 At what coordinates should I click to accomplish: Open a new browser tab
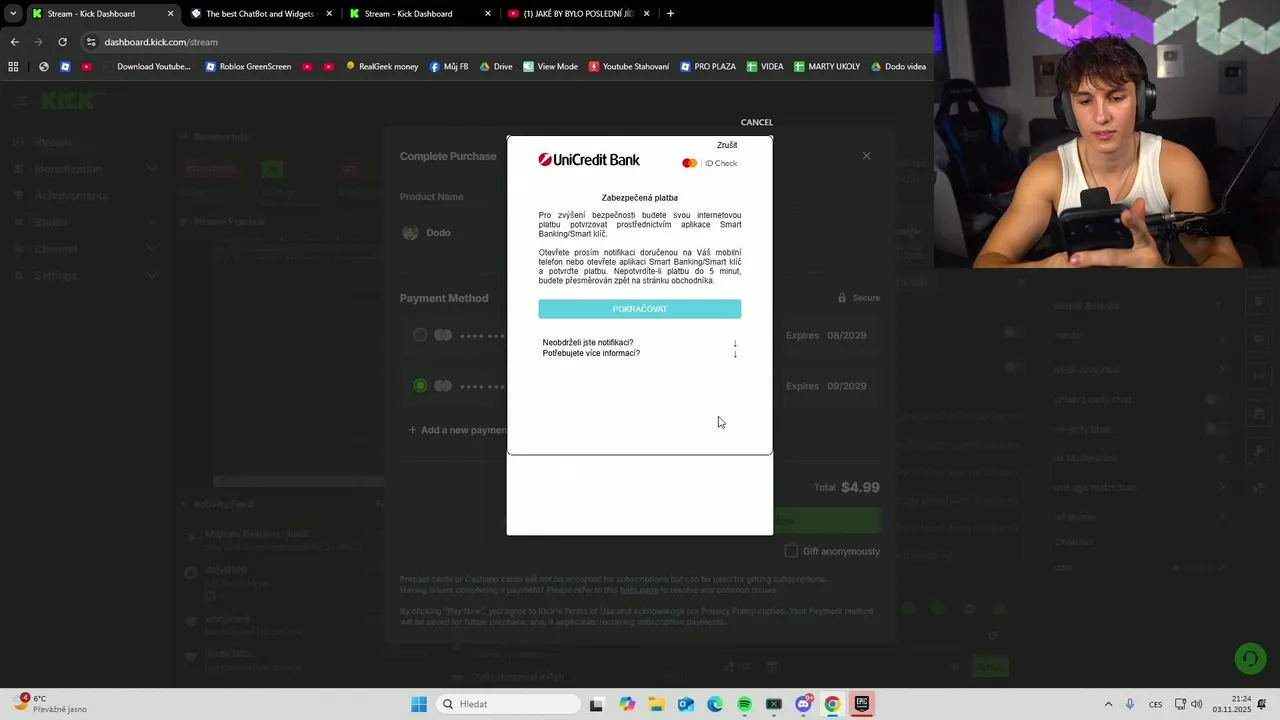670,14
